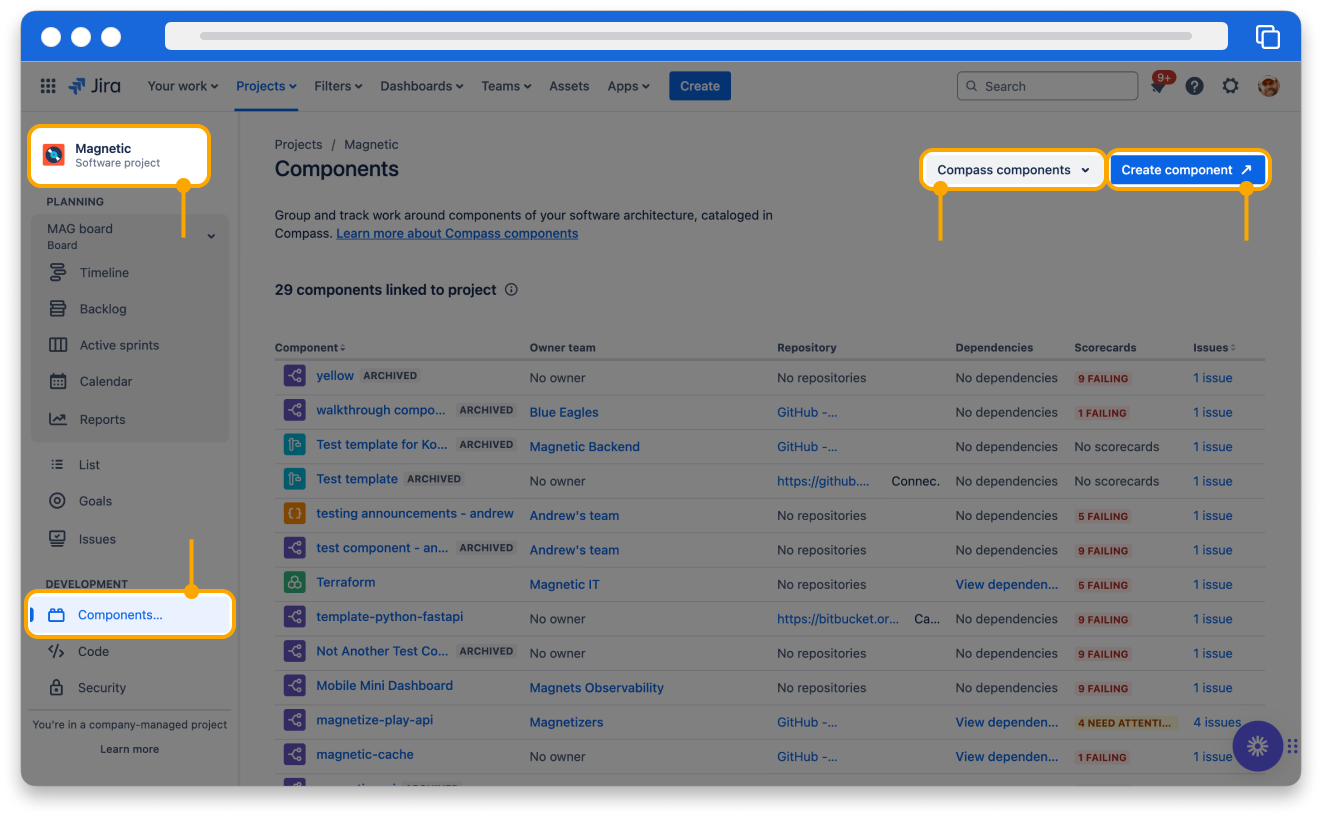This screenshot has height=817, width=1322.
Task: Click the browser address bar
Action: (696, 36)
